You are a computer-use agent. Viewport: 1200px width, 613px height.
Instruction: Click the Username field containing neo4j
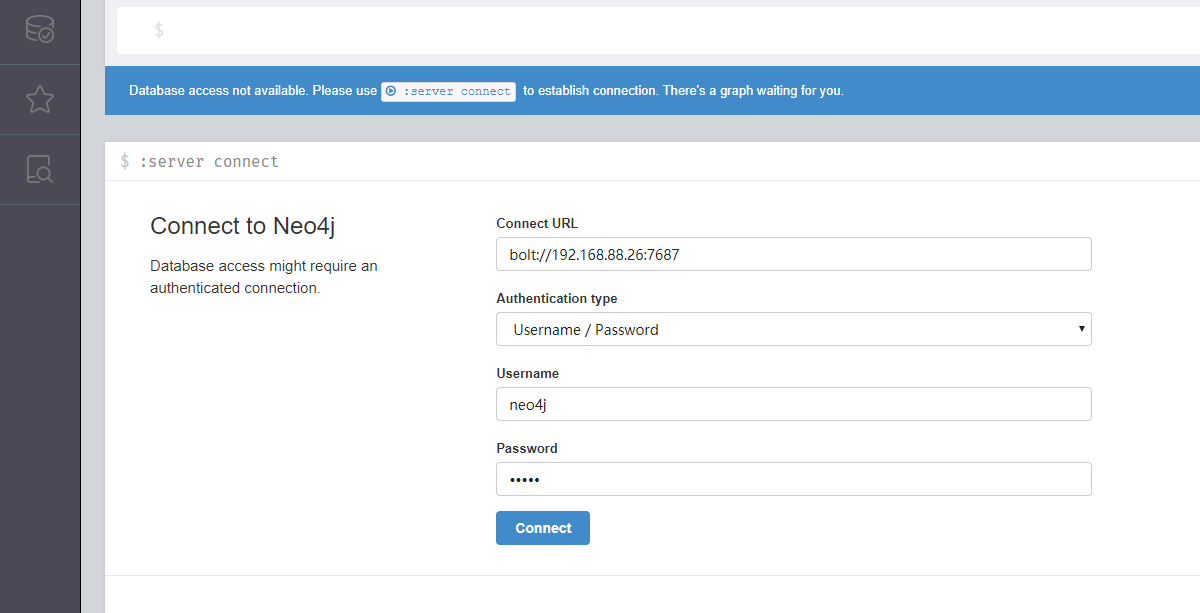tap(793, 404)
